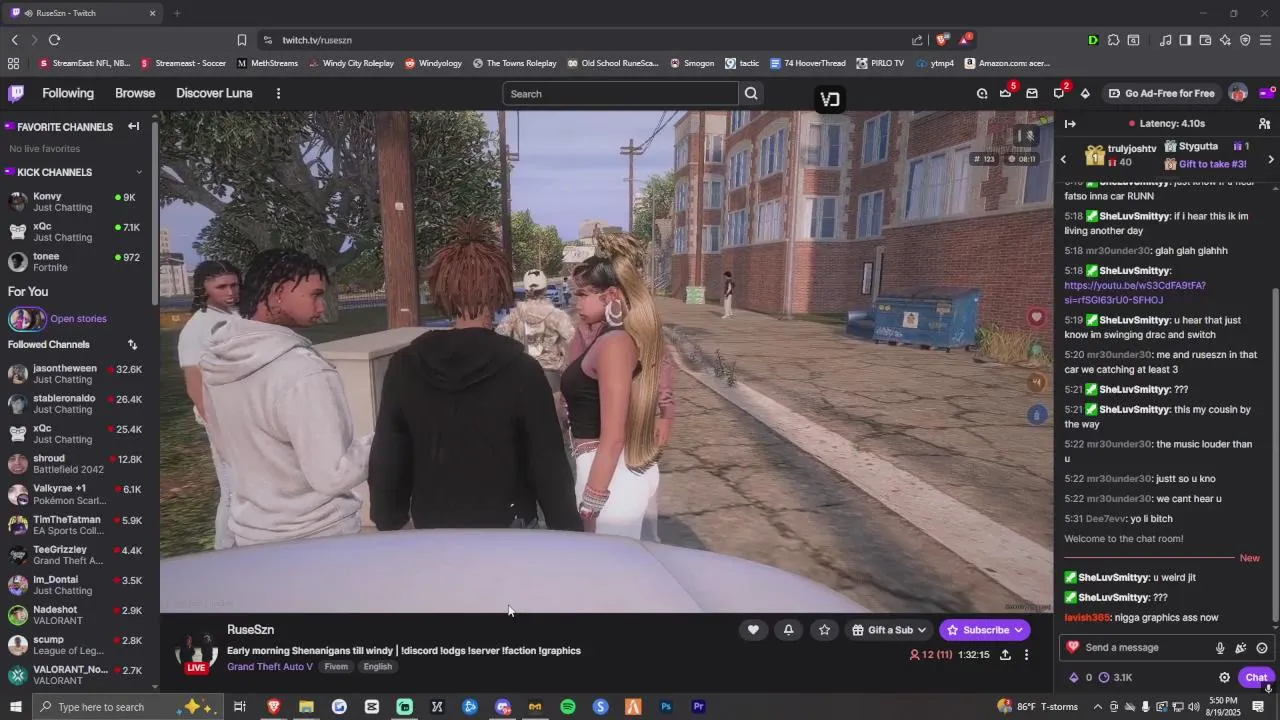Open chat settings gear
Image resolution: width=1280 pixels, height=720 pixels.
(1224, 677)
